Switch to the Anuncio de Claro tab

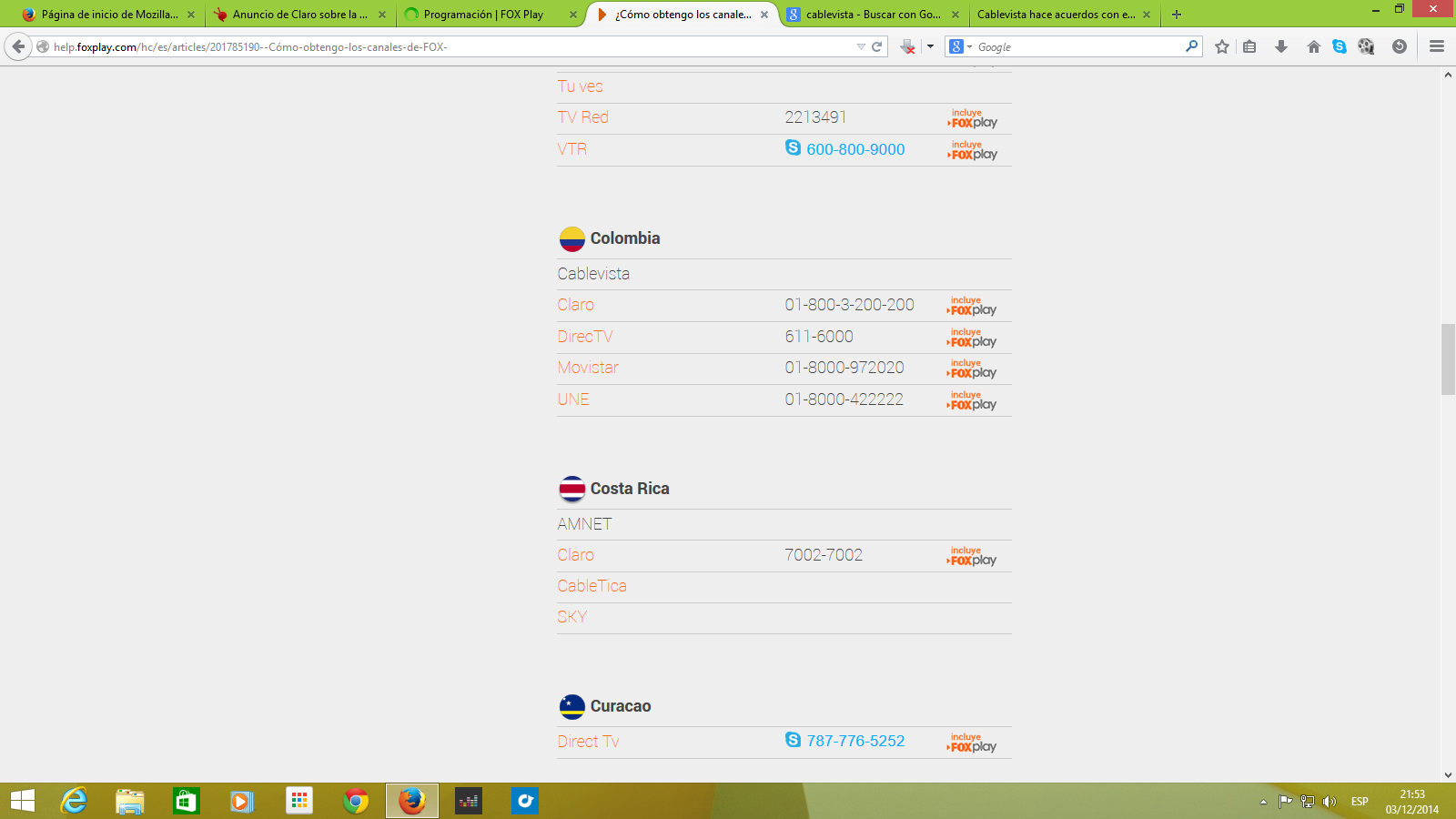coord(299,15)
